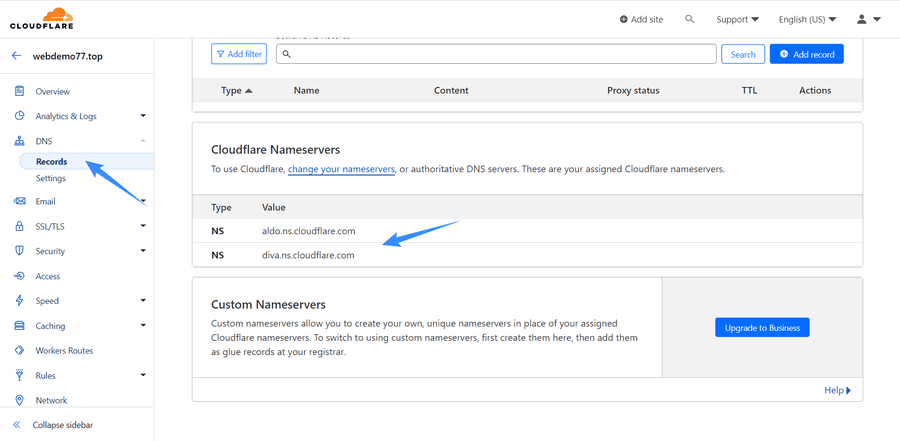Click the Email envelope icon
900x441 pixels.
[20, 202]
